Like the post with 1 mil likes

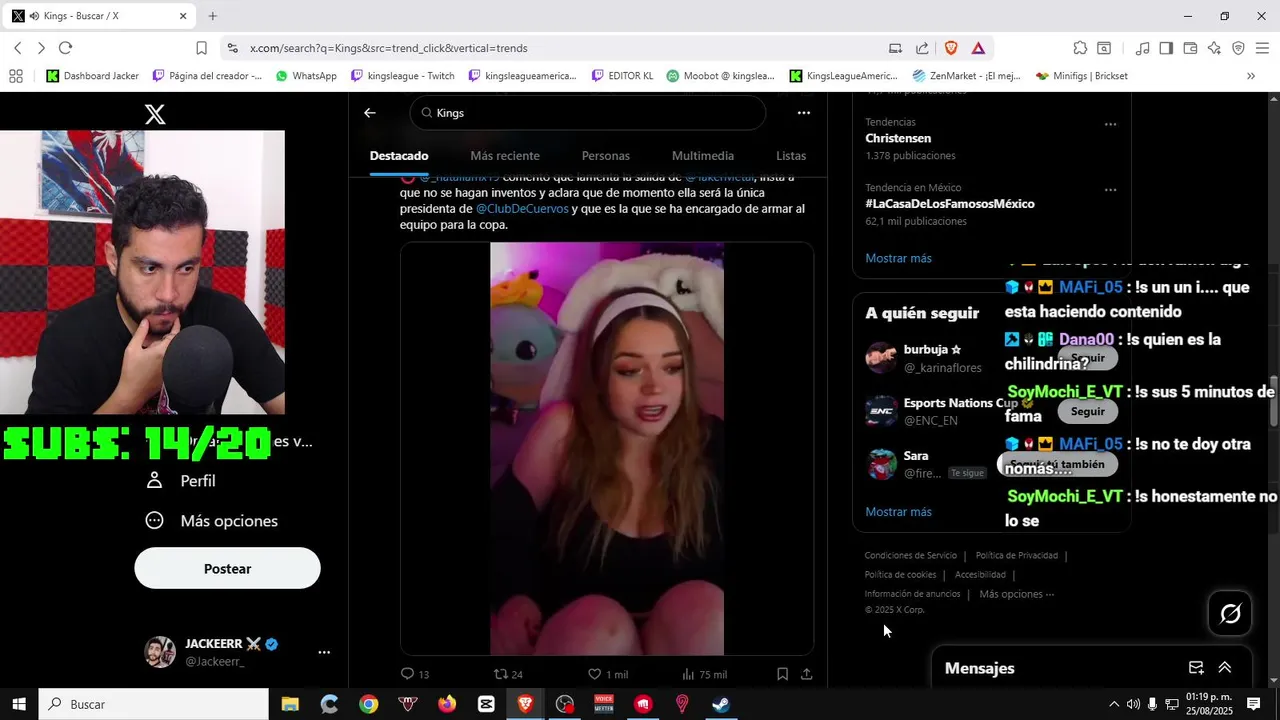pos(607,674)
